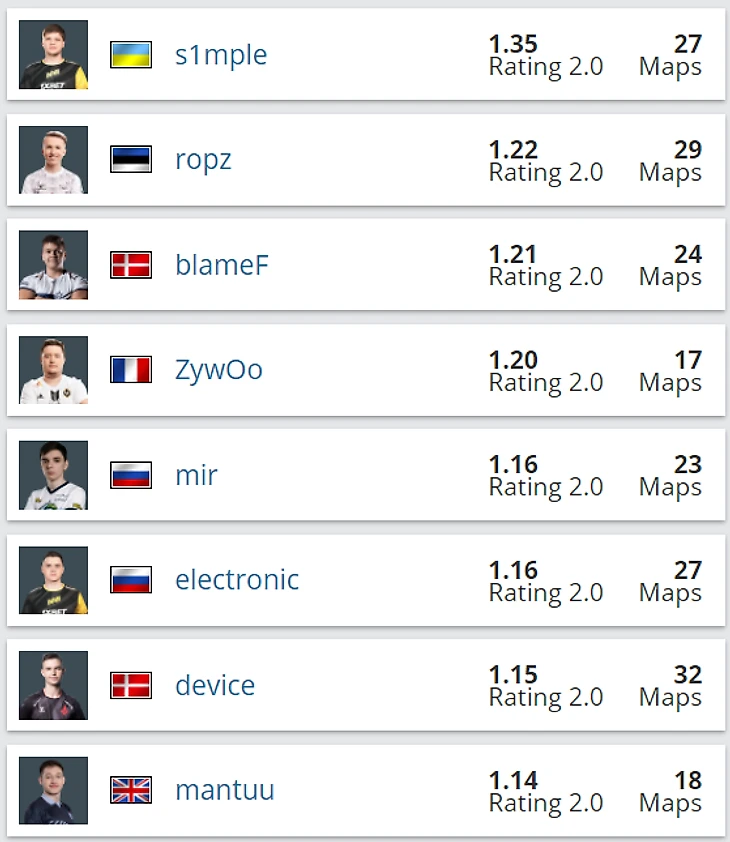Open ropz's player profile link
730x842 pixels.
coord(203,161)
